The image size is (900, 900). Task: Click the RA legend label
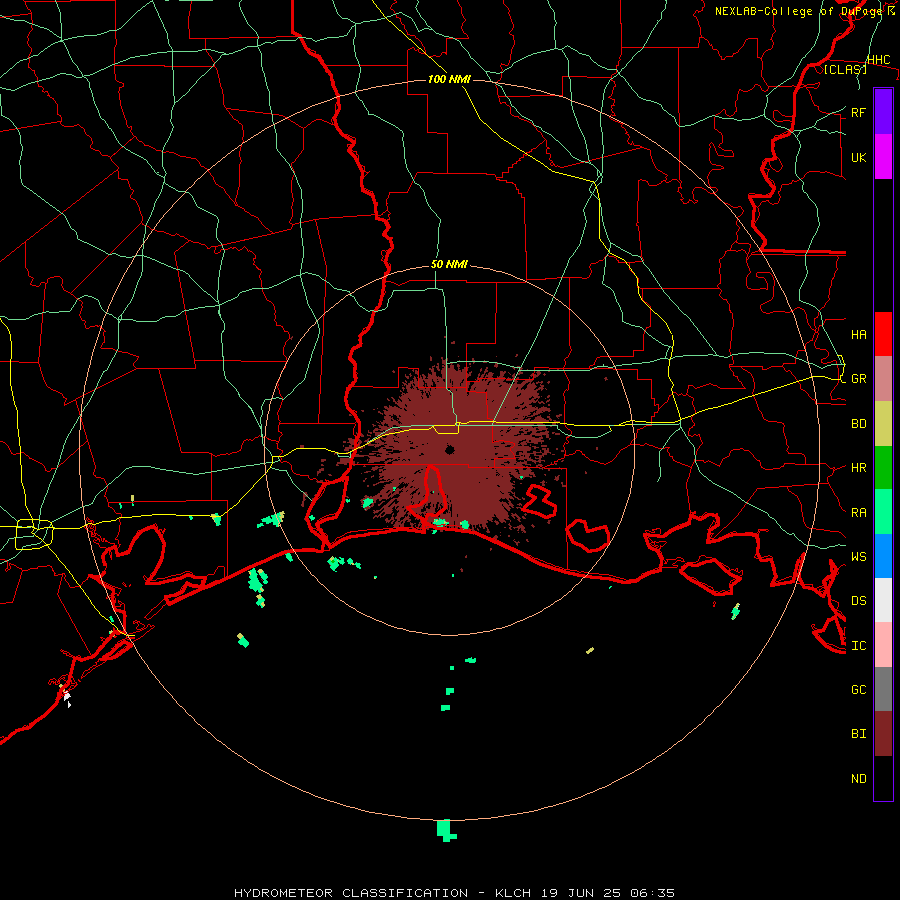tap(858, 513)
